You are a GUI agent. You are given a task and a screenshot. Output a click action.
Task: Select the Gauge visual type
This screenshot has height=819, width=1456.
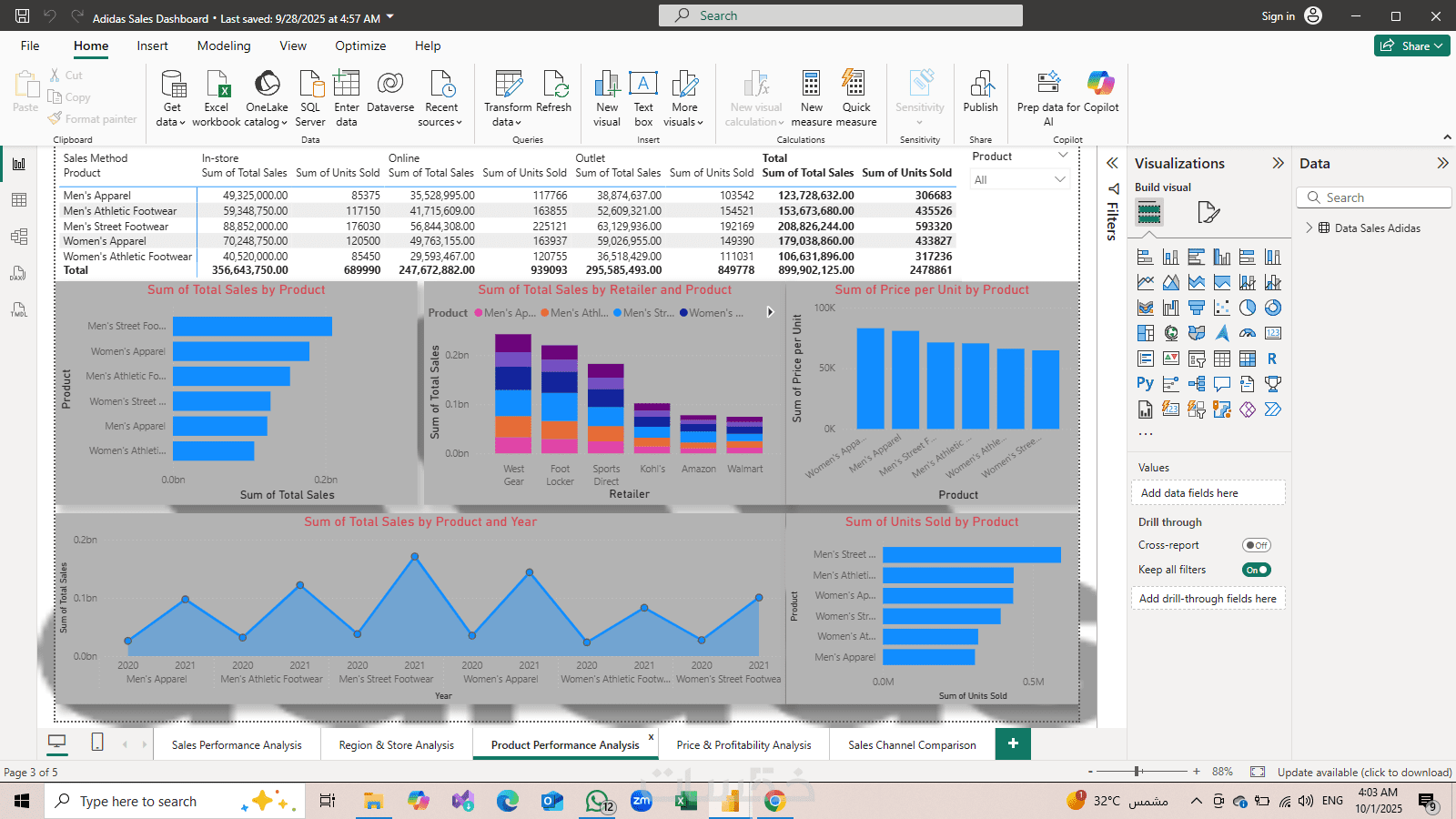(1248, 333)
